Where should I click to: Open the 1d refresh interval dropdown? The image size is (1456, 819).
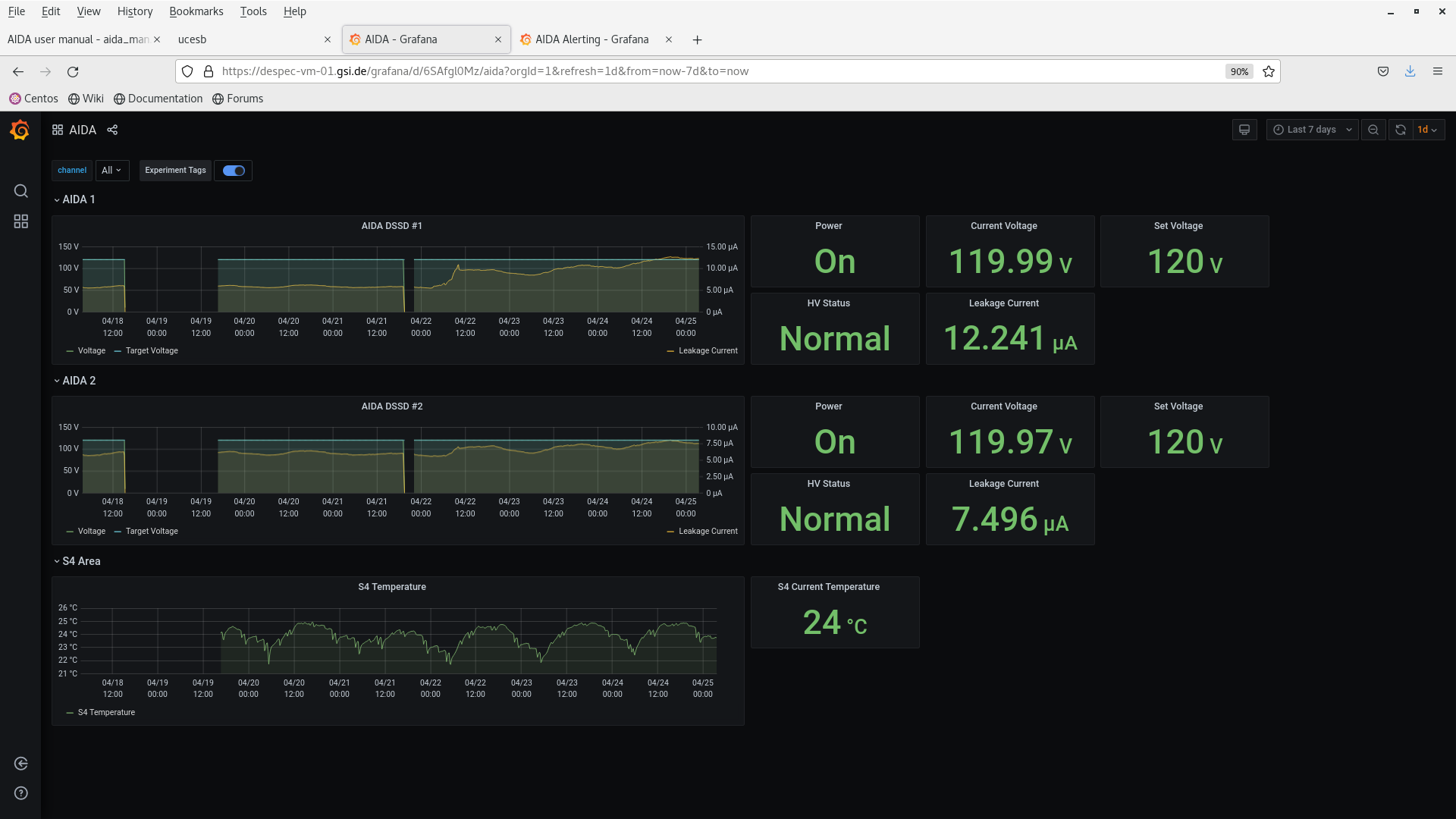(x=1428, y=130)
